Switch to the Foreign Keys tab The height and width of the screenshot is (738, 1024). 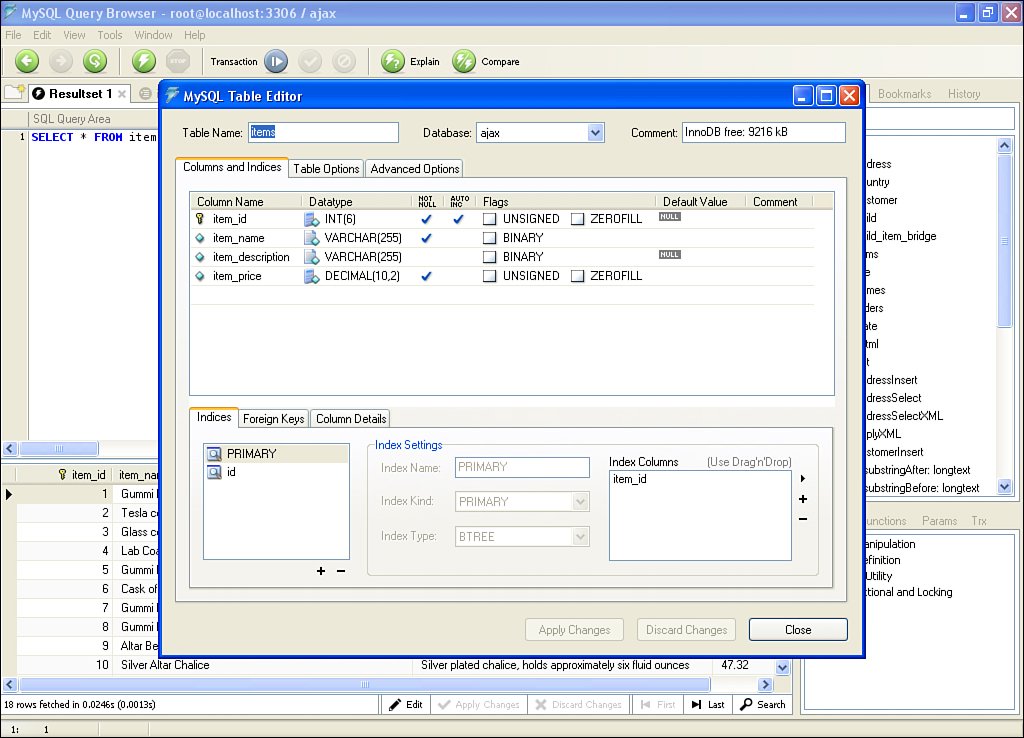coord(274,419)
